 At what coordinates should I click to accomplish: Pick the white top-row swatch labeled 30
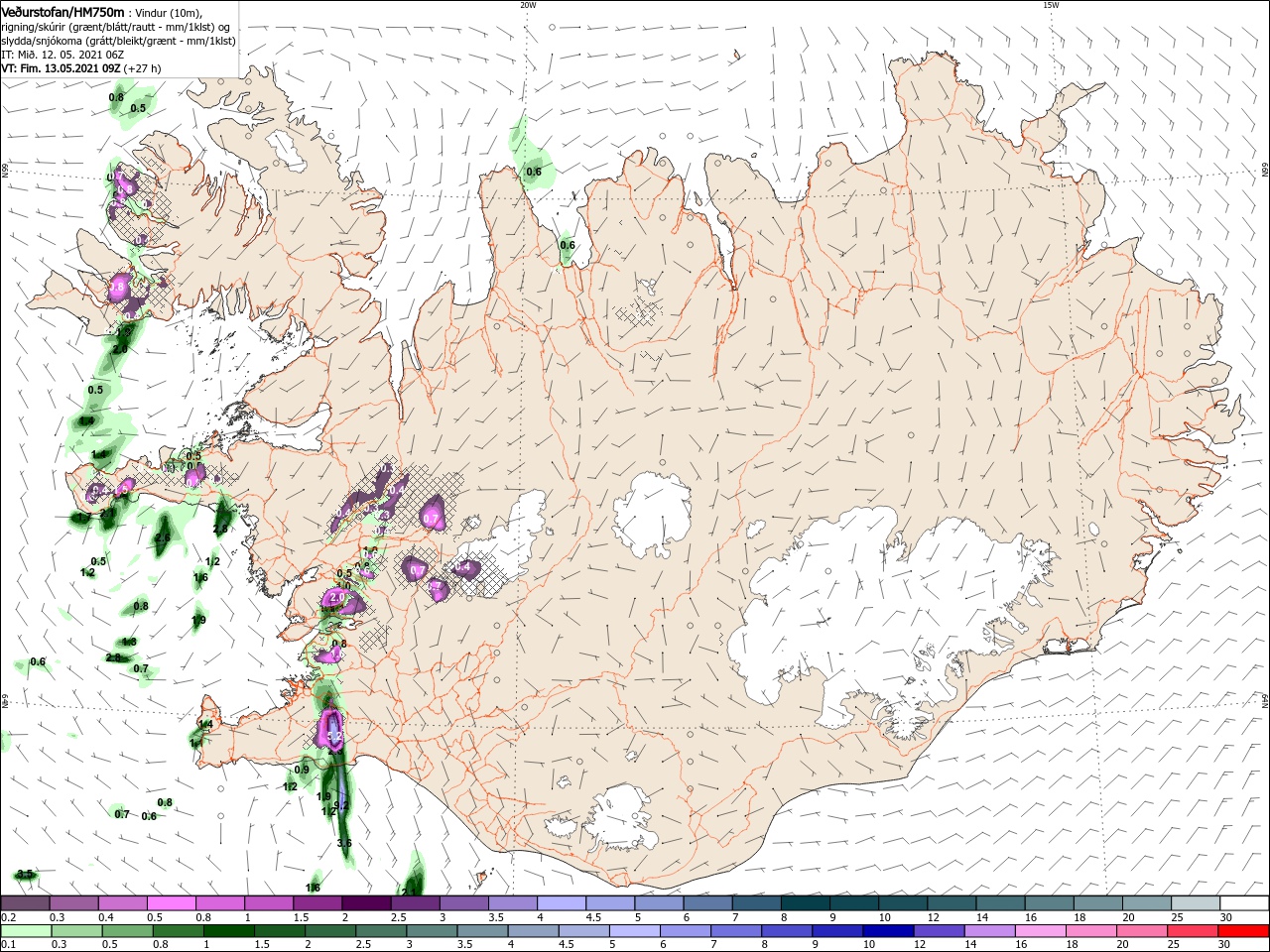[x=1244, y=903]
